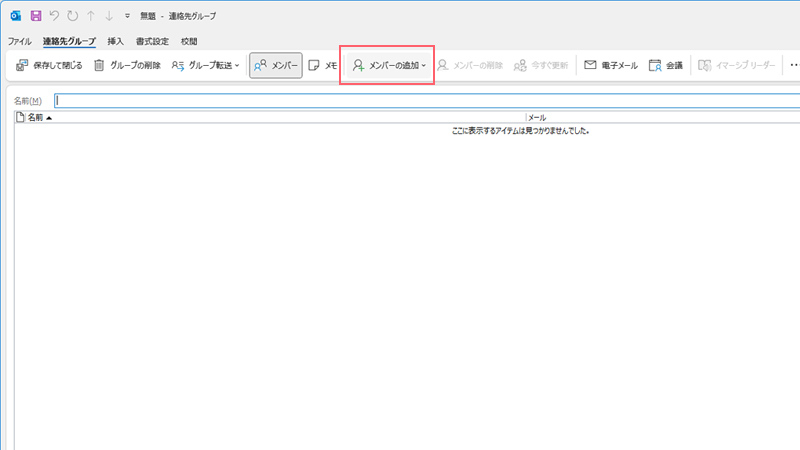Viewport: 800px width, 450px height.
Task: Click the Undo arrow icon
Action: [54, 16]
